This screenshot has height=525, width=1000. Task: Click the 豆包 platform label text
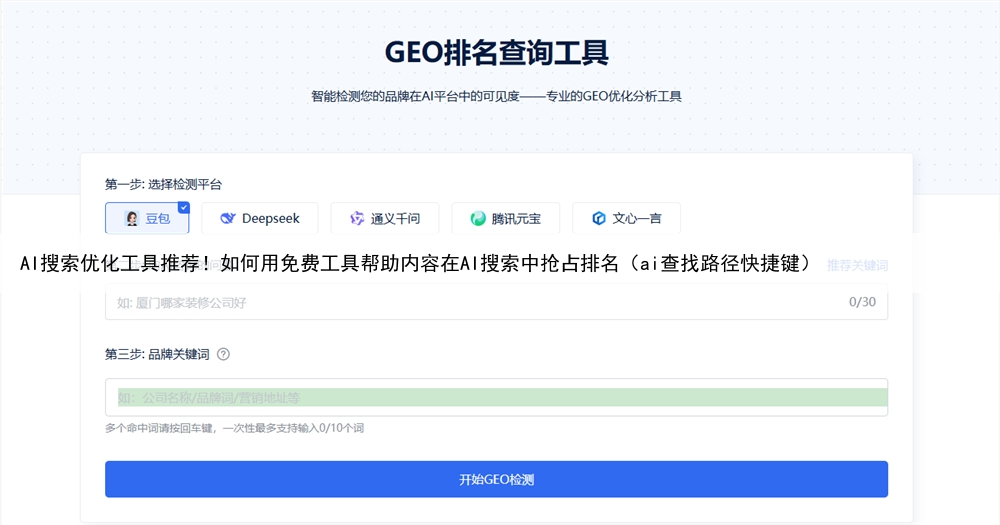tap(158, 218)
